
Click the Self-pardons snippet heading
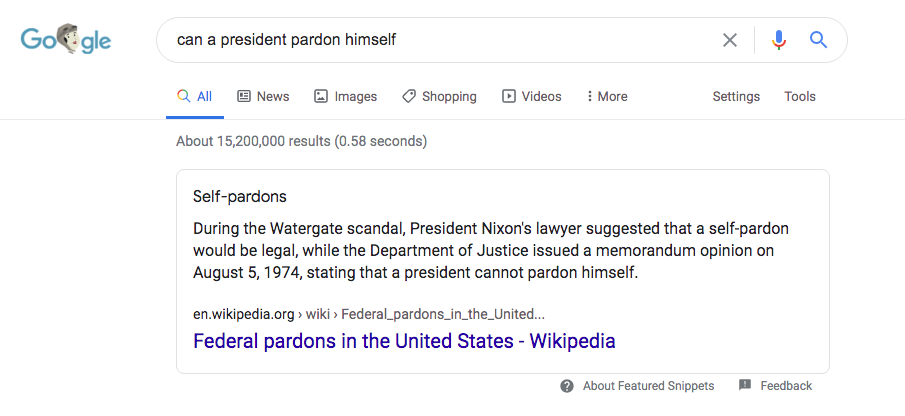point(240,197)
